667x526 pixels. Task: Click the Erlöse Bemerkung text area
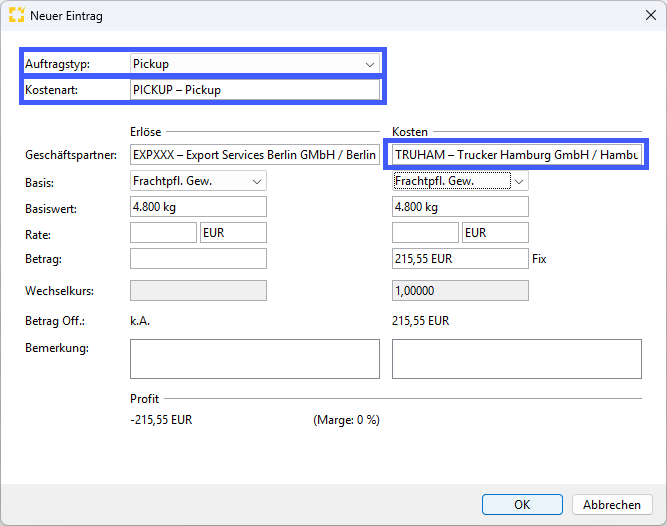255,359
